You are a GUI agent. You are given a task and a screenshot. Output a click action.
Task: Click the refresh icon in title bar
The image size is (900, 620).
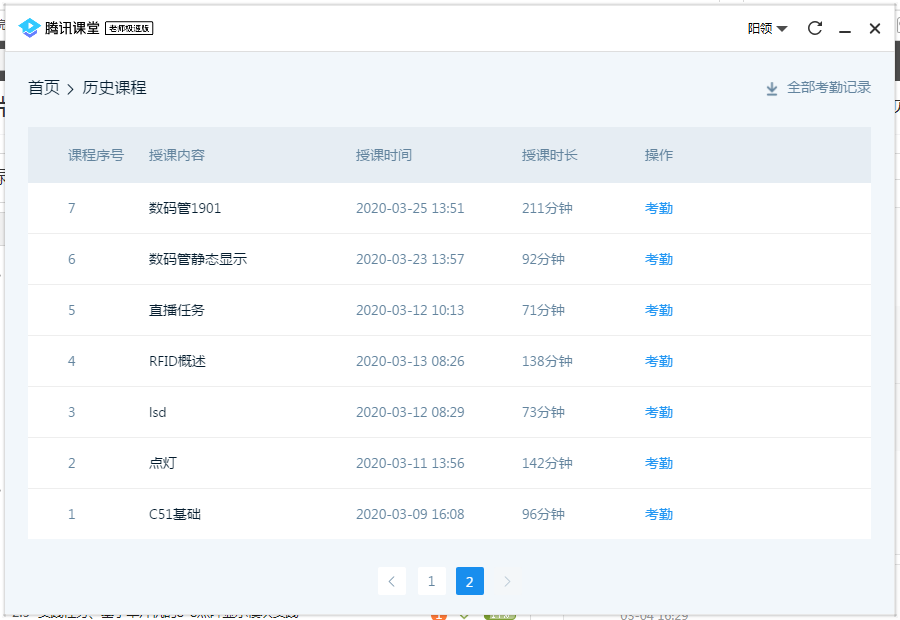click(814, 28)
